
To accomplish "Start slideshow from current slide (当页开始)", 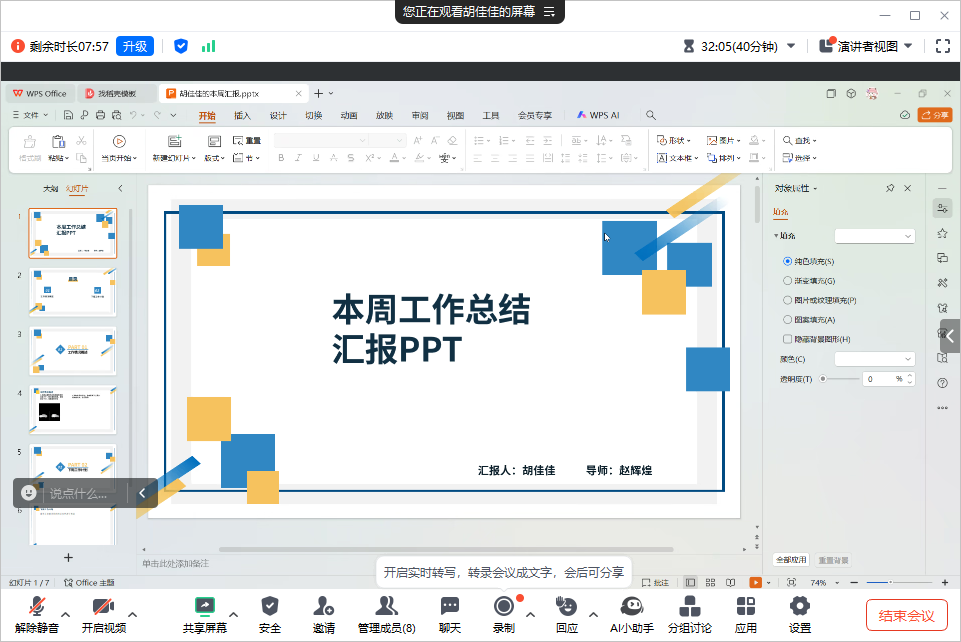I will click(119, 148).
